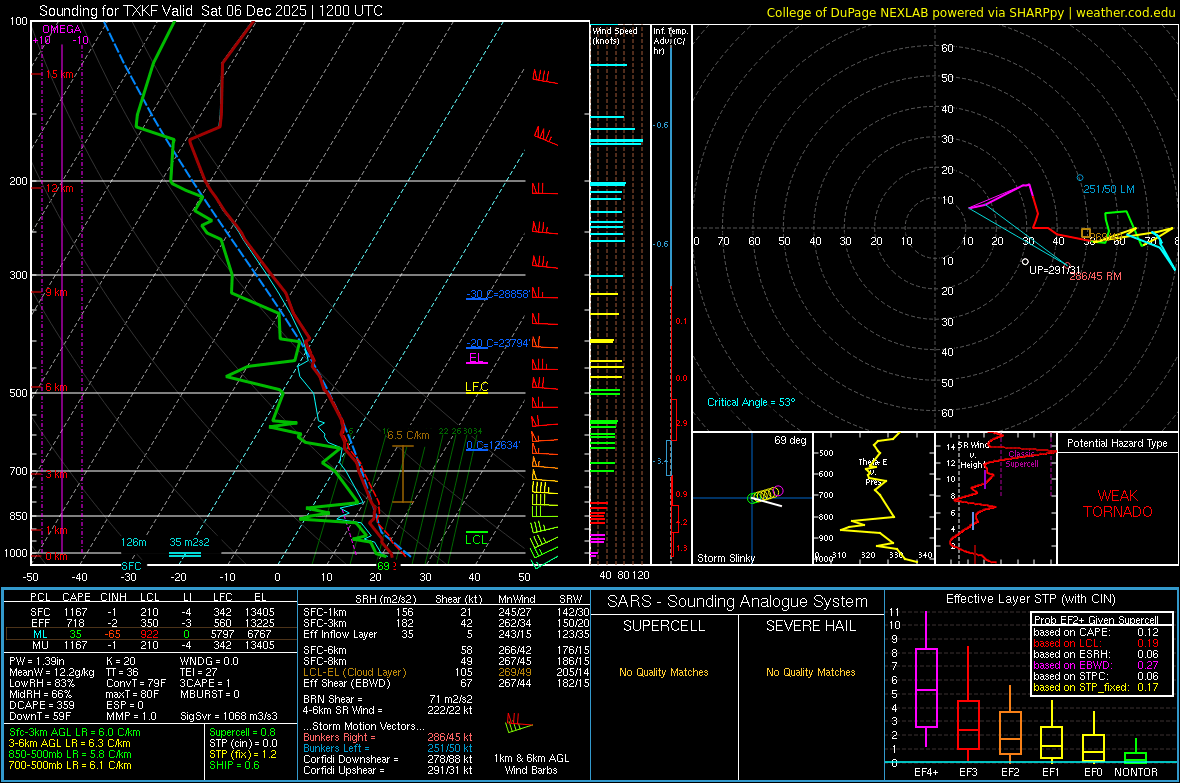Click the magenta EL level label
The height and width of the screenshot is (783, 1180).
(476, 358)
